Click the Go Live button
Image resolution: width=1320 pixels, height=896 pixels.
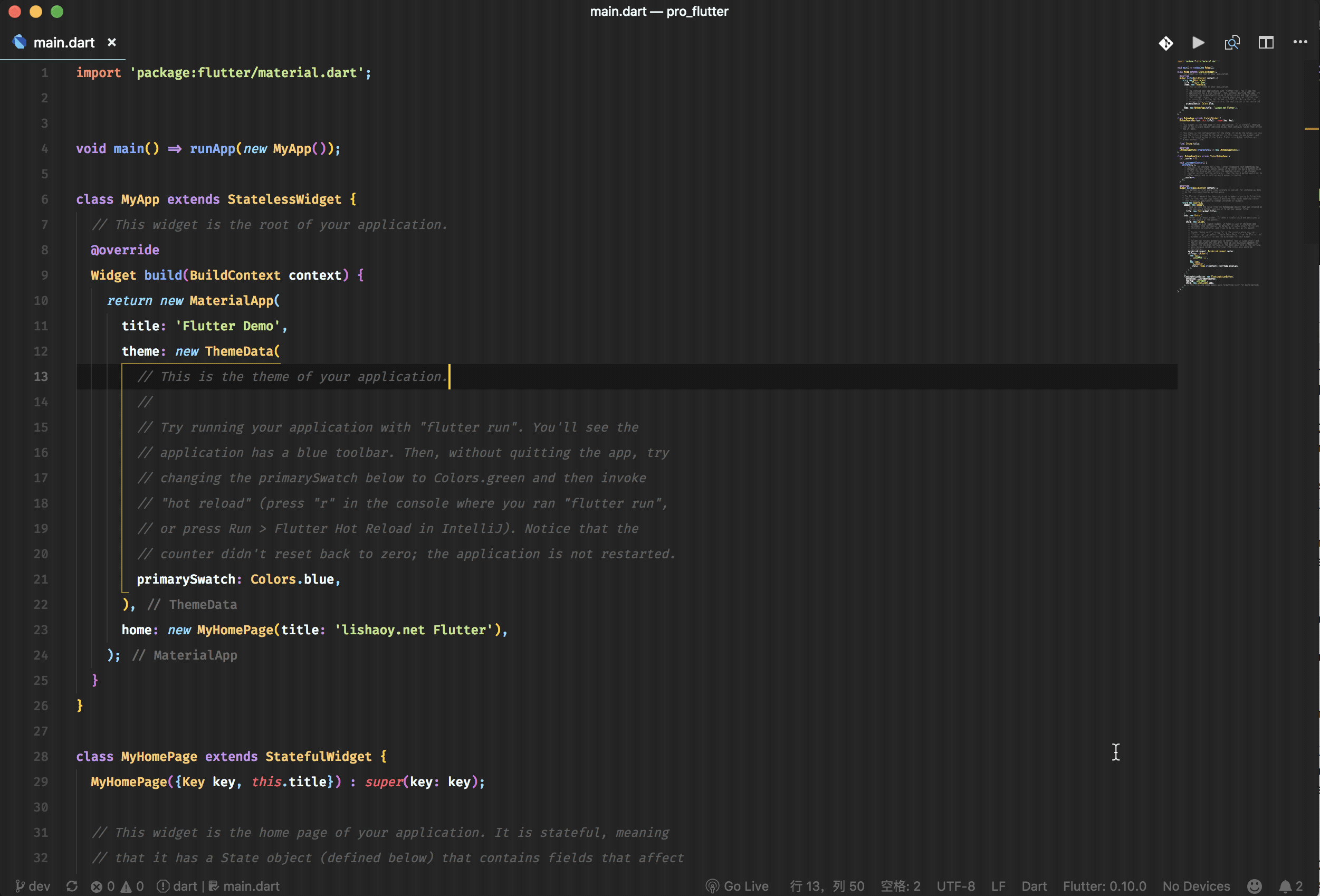point(736,886)
